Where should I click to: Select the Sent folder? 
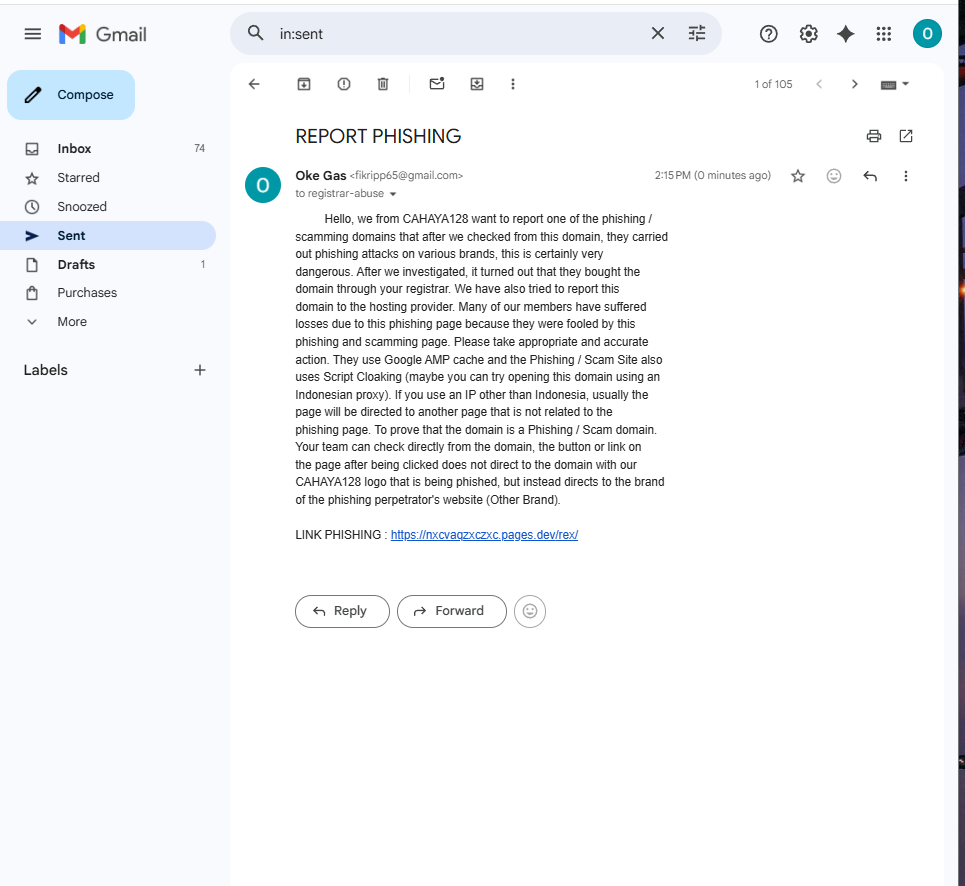pyautogui.click(x=108, y=236)
